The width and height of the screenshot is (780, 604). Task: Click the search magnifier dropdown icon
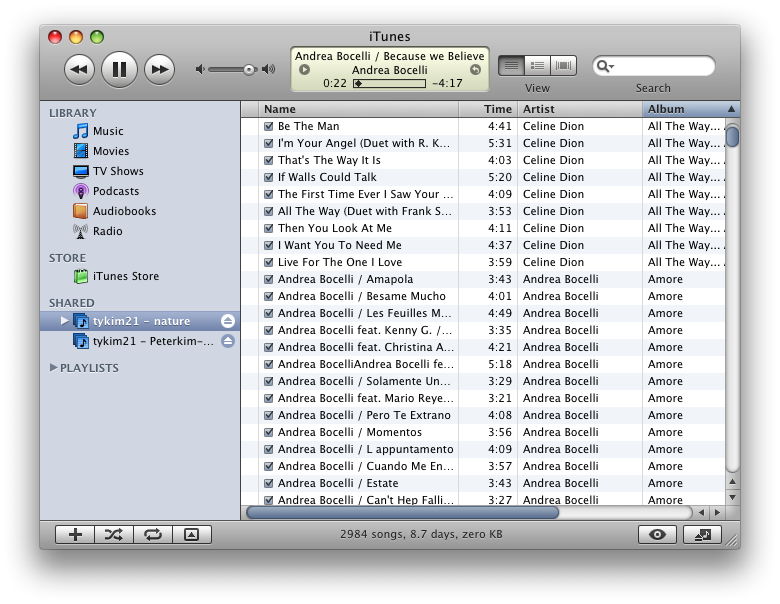pyautogui.click(x=605, y=66)
